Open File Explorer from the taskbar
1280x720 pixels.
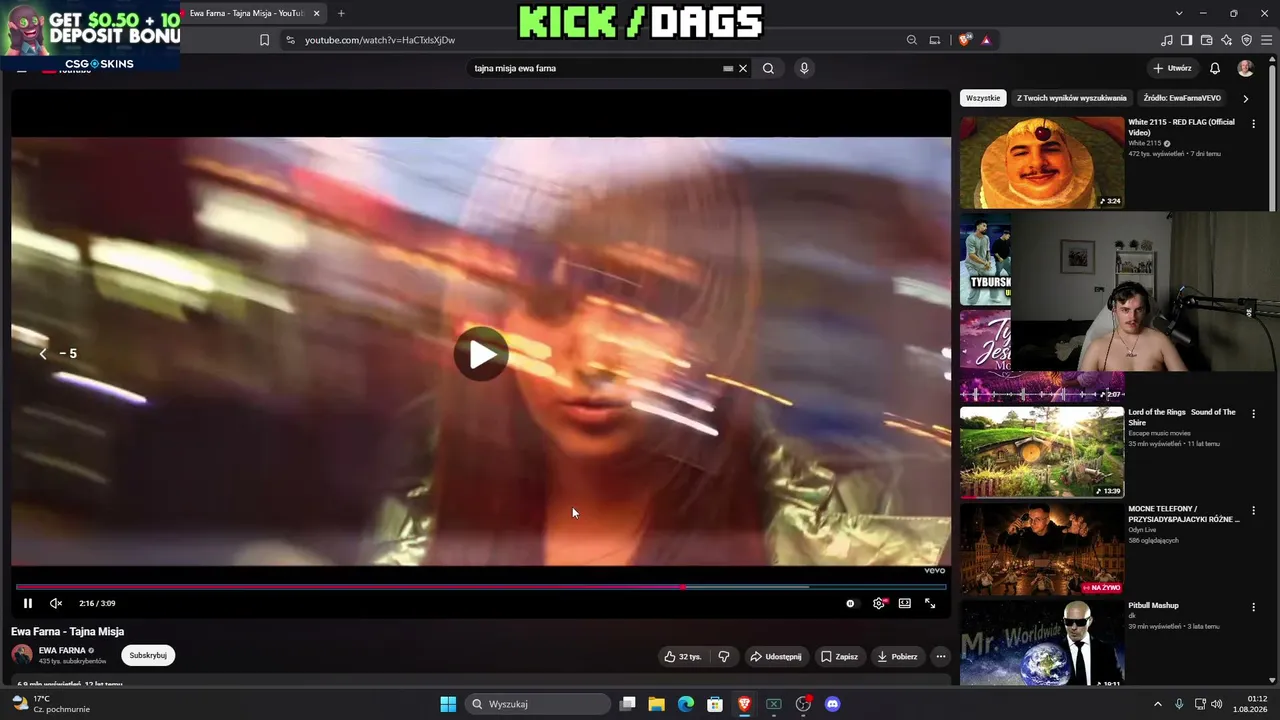pos(657,704)
